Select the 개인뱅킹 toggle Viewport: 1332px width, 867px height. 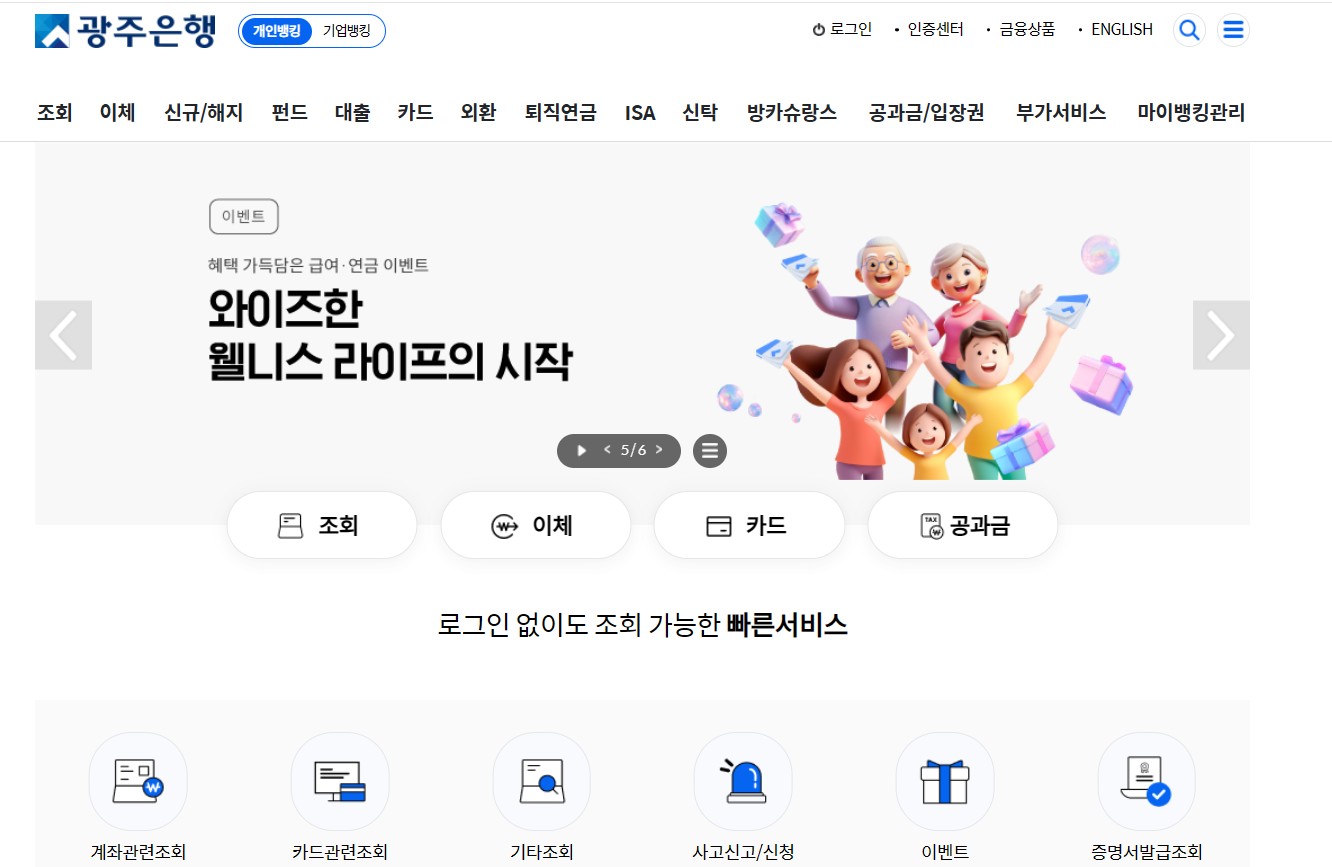point(278,31)
